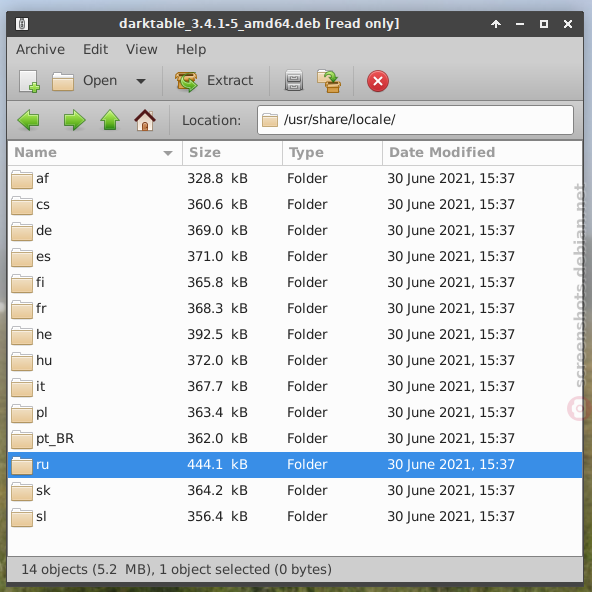Click the home location icon
Viewport: 592px width, 592px height.
click(145, 120)
